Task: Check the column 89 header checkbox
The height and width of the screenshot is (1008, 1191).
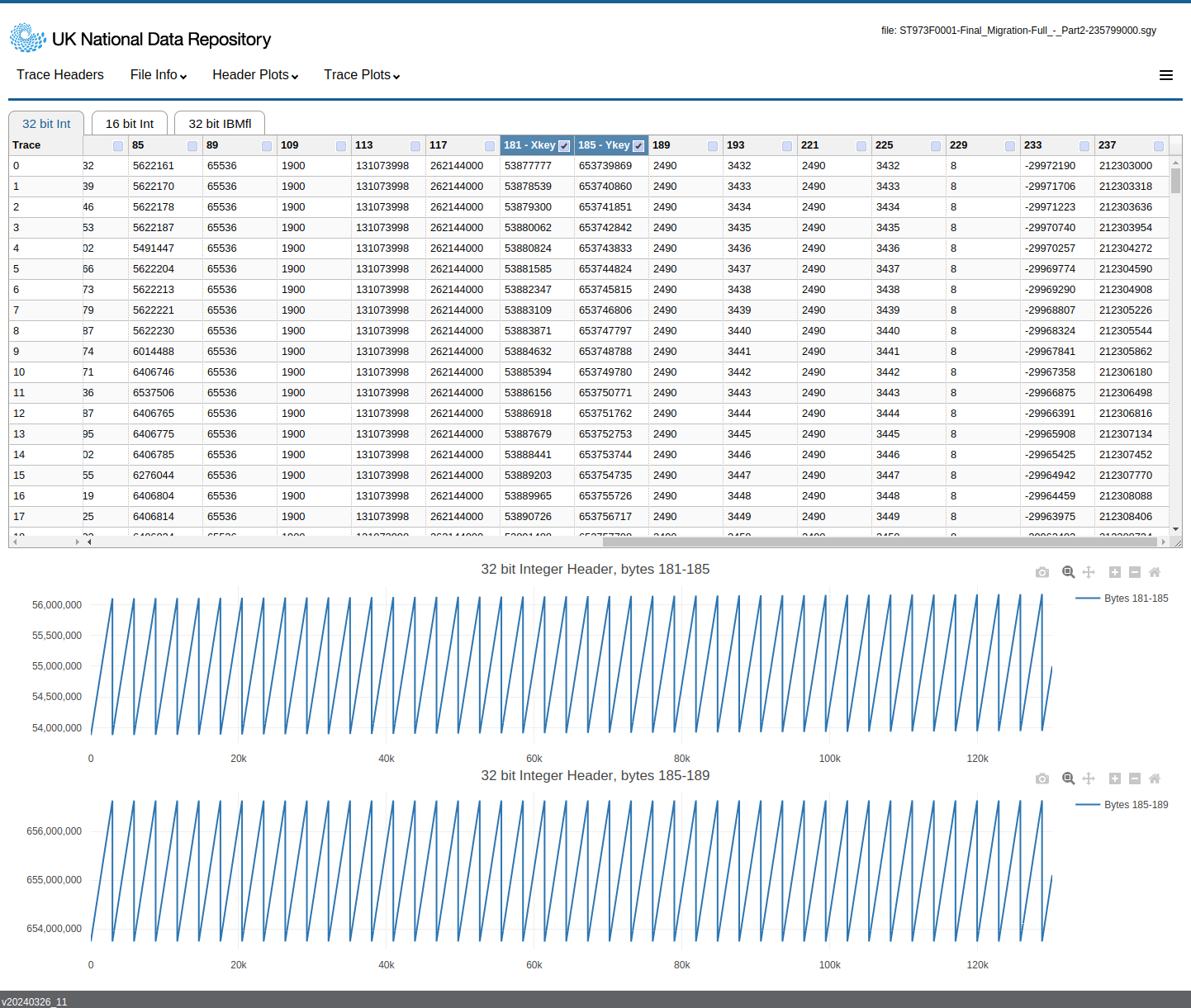Action: click(x=267, y=146)
